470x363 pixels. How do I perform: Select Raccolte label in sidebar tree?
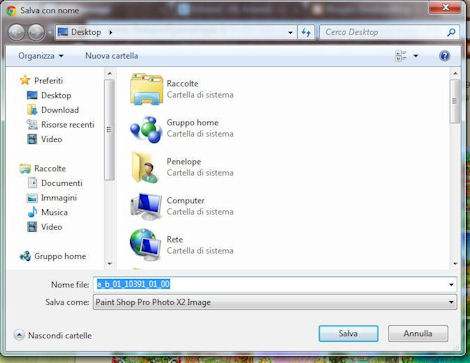pos(50,169)
